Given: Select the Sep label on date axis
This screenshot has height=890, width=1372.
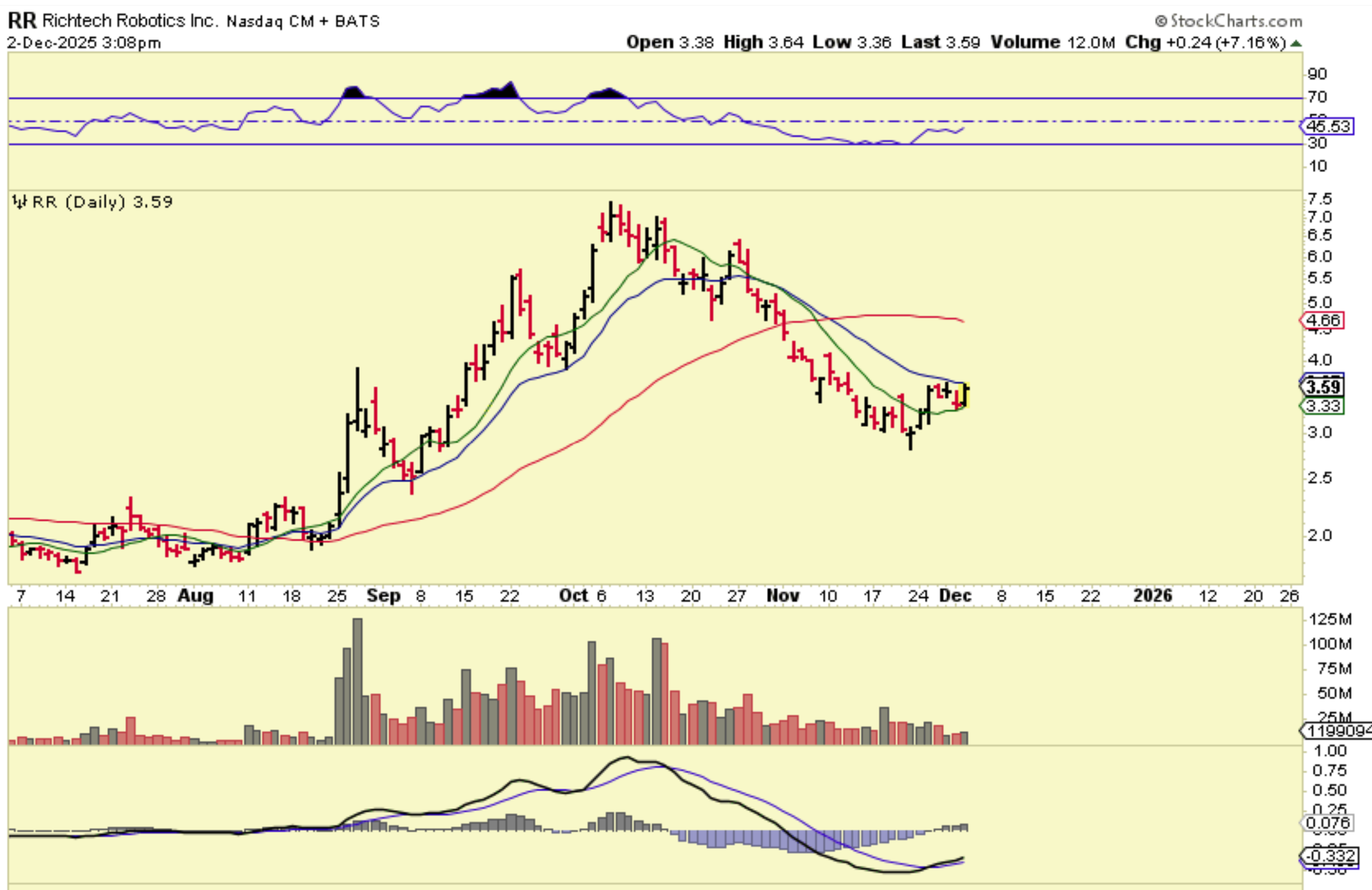Looking at the screenshot, I should click(383, 596).
